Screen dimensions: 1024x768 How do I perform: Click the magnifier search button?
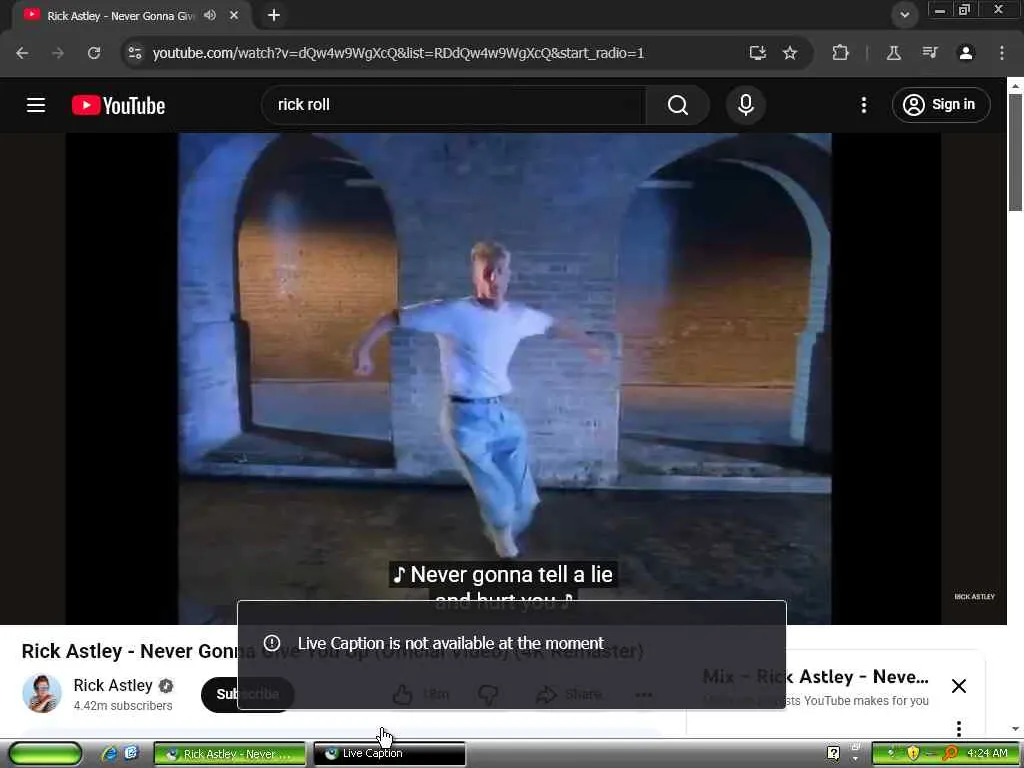click(677, 104)
